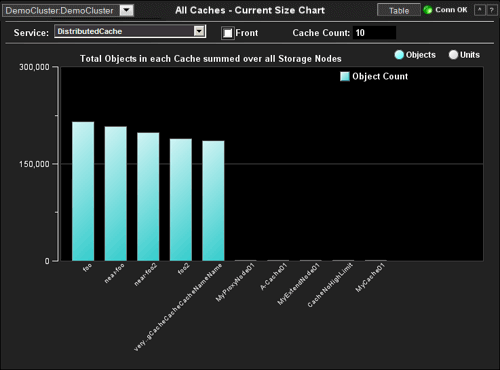This screenshot has height=370, width=500.
Task: Click the Object Count legend swatch
Action: [x=345, y=76]
